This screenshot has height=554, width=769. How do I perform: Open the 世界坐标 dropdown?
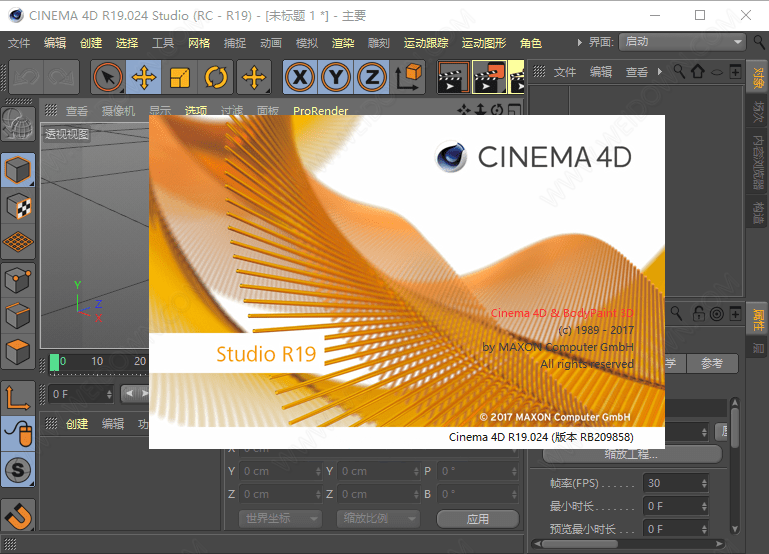pos(280,519)
